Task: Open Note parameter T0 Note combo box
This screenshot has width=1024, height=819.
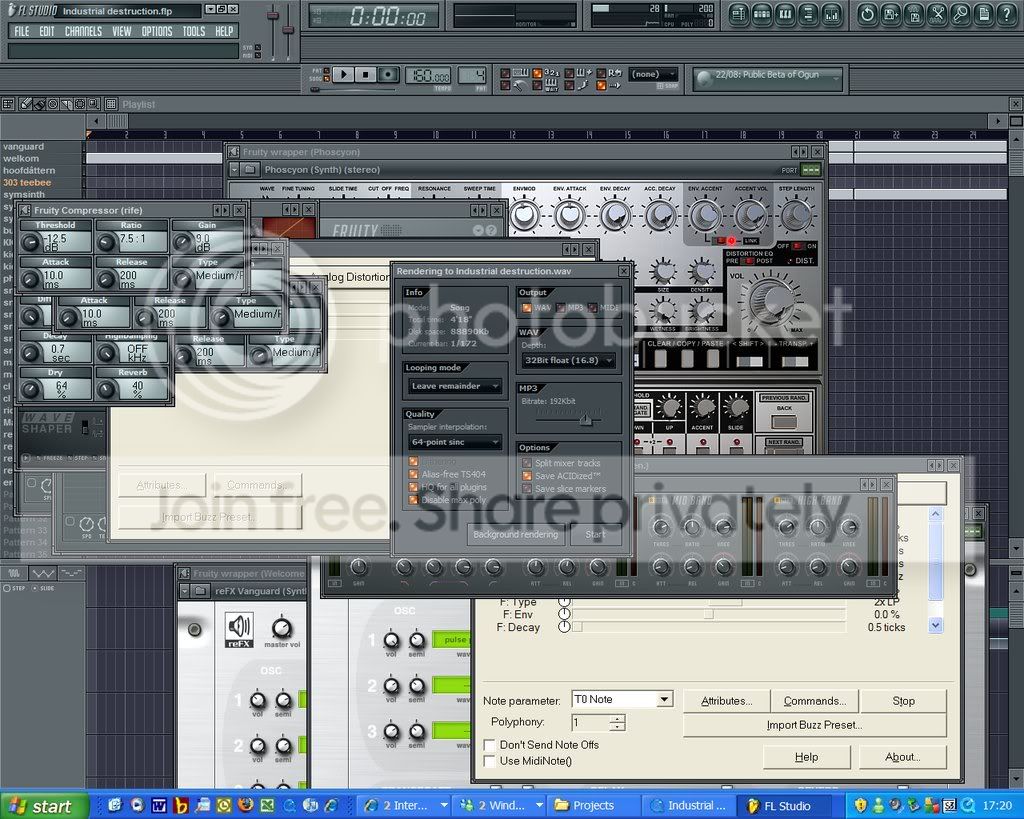Action: pos(622,699)
